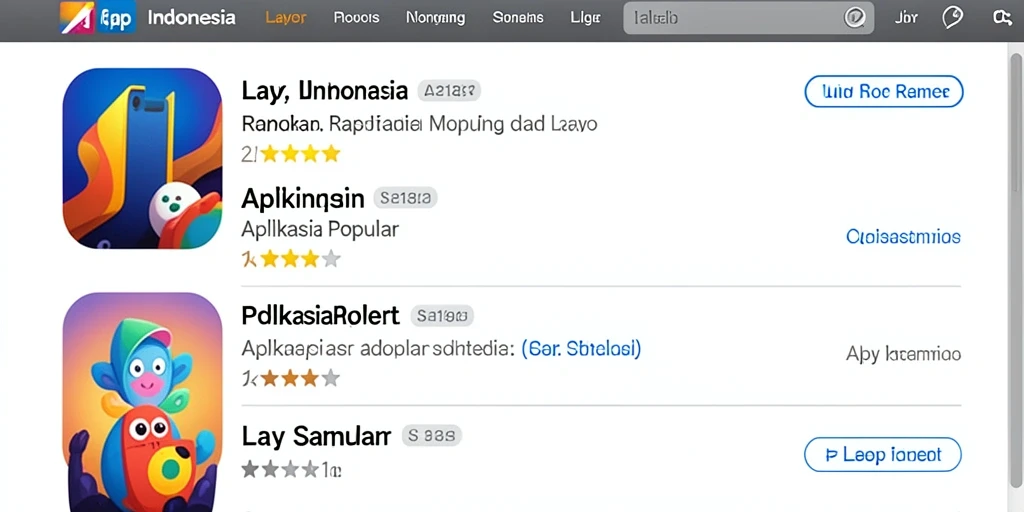1024x512 pixels.
Task: Click the key-shaped icon at header right
Action: click(1002, 18)
